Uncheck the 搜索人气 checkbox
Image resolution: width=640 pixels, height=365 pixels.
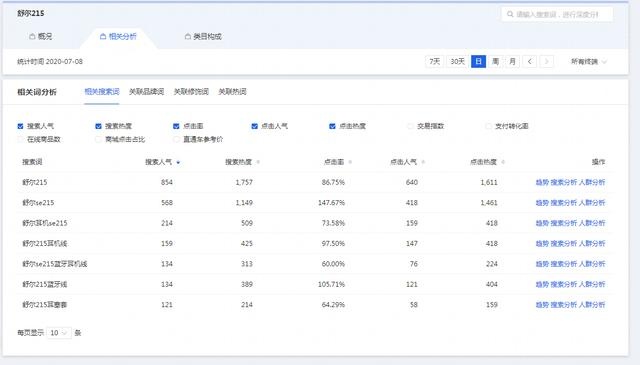20,126
